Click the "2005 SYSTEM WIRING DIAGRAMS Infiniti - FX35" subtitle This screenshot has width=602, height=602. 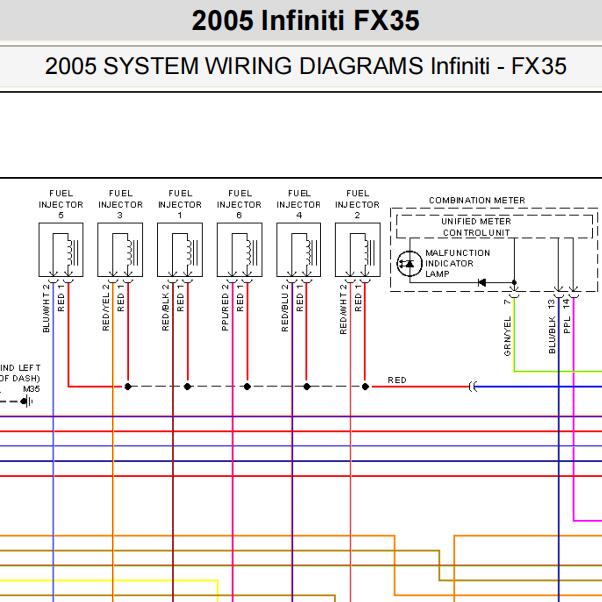pos(306,66)
